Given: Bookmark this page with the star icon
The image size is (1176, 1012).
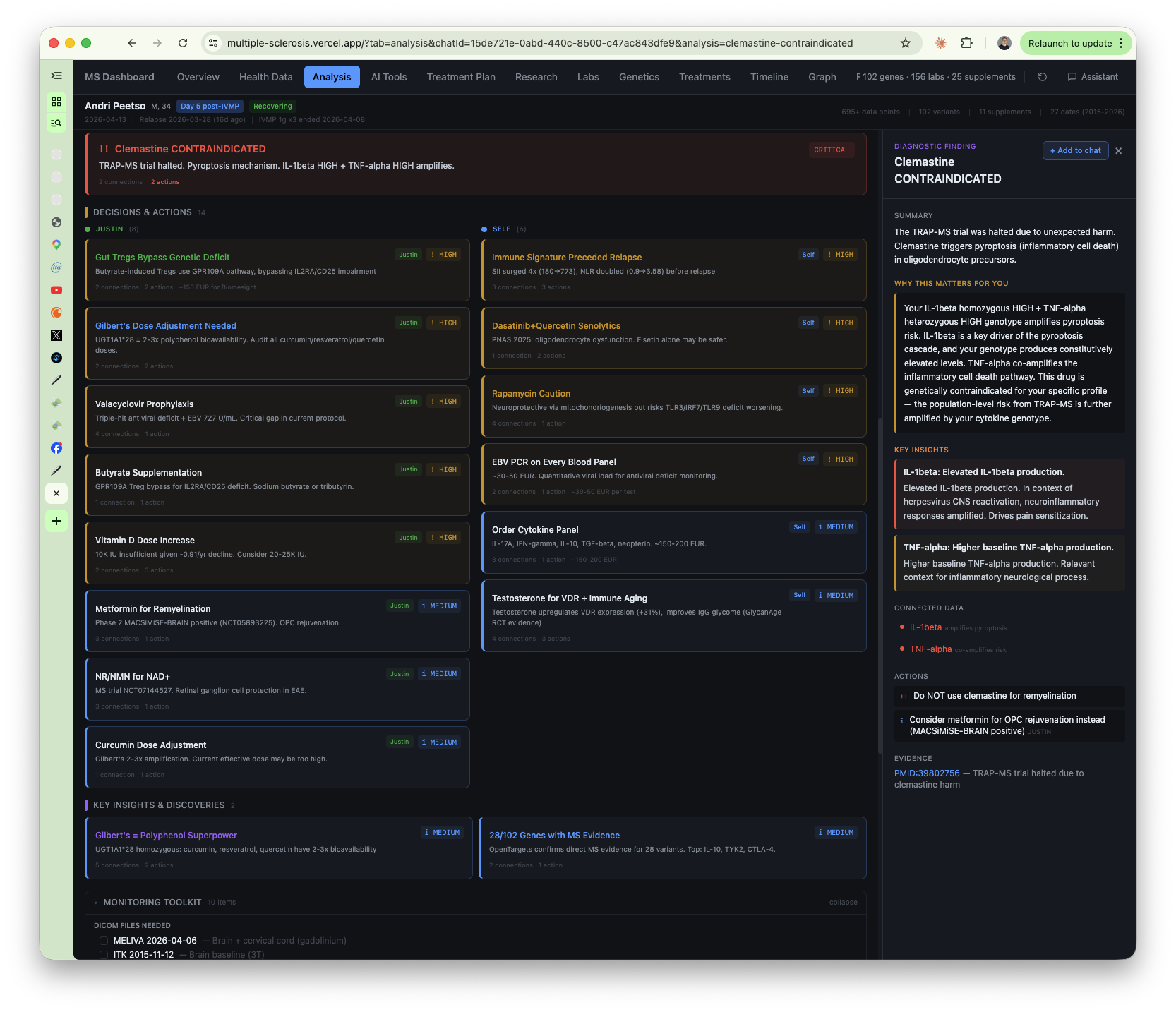Looking at the screenshot, I should 906,43.
